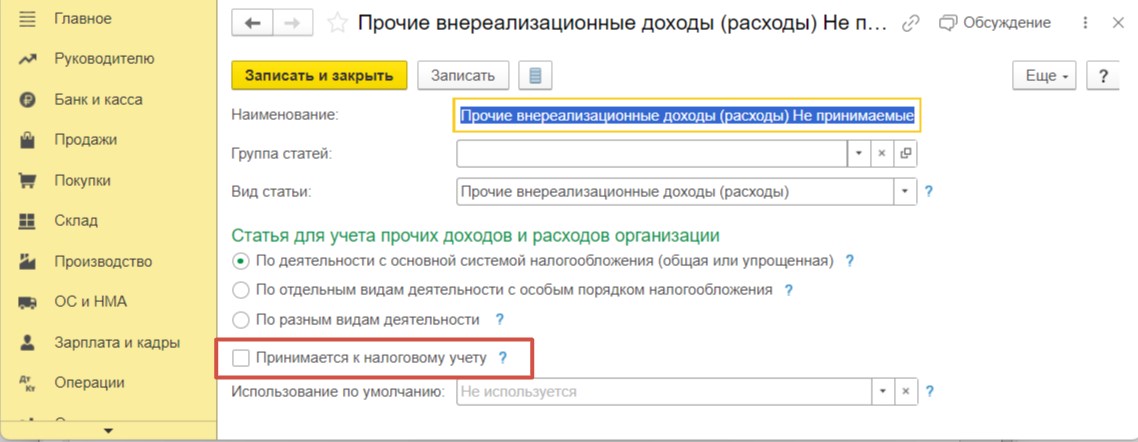1138x442 pixels.
Task: Click Записать и закрыть button
Action: click(x=319, y=75)
